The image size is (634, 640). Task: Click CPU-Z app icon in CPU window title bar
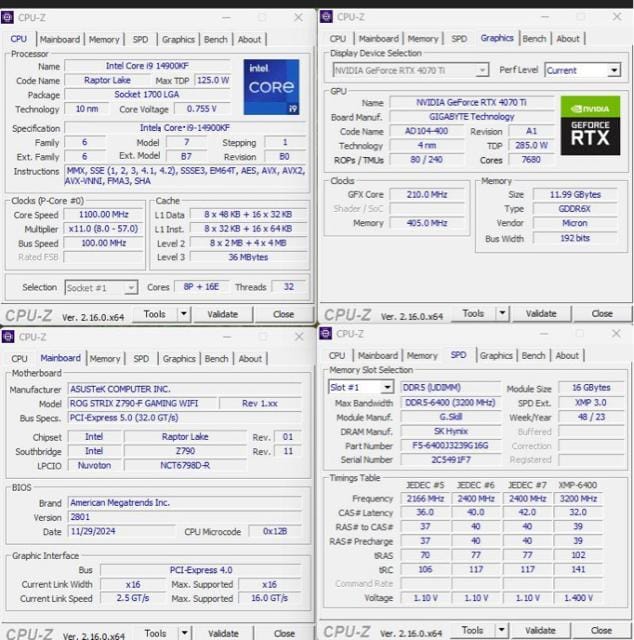[x=7, y=18]
